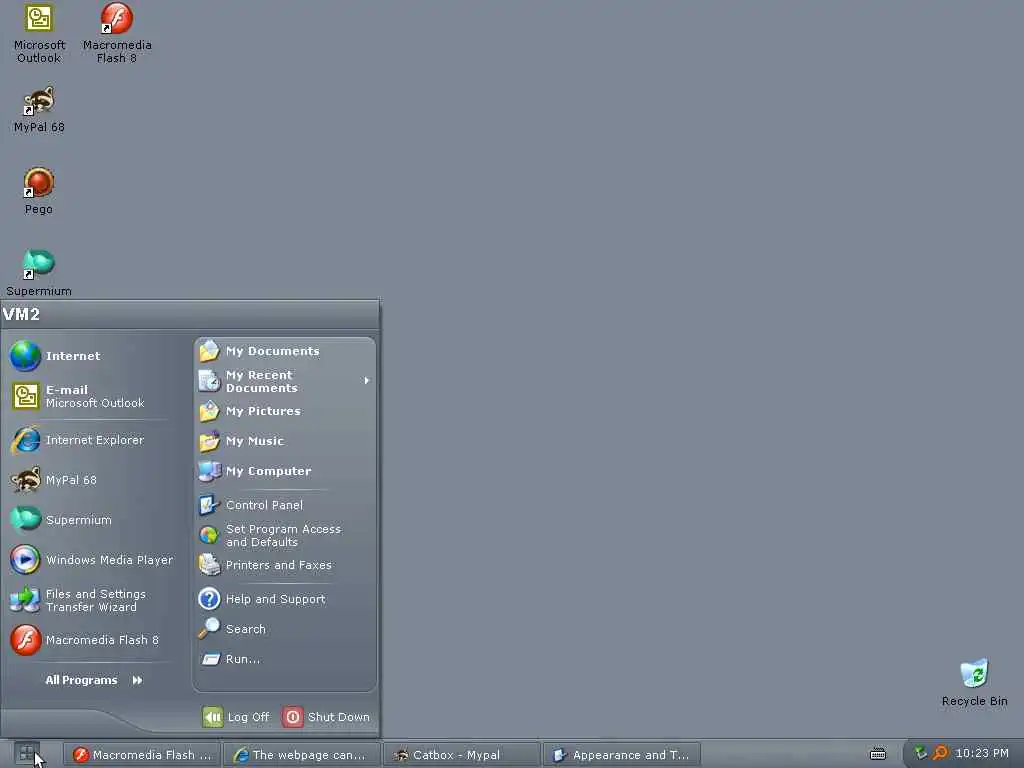Open the Recycle Bin on desktop

coord(974,683)
